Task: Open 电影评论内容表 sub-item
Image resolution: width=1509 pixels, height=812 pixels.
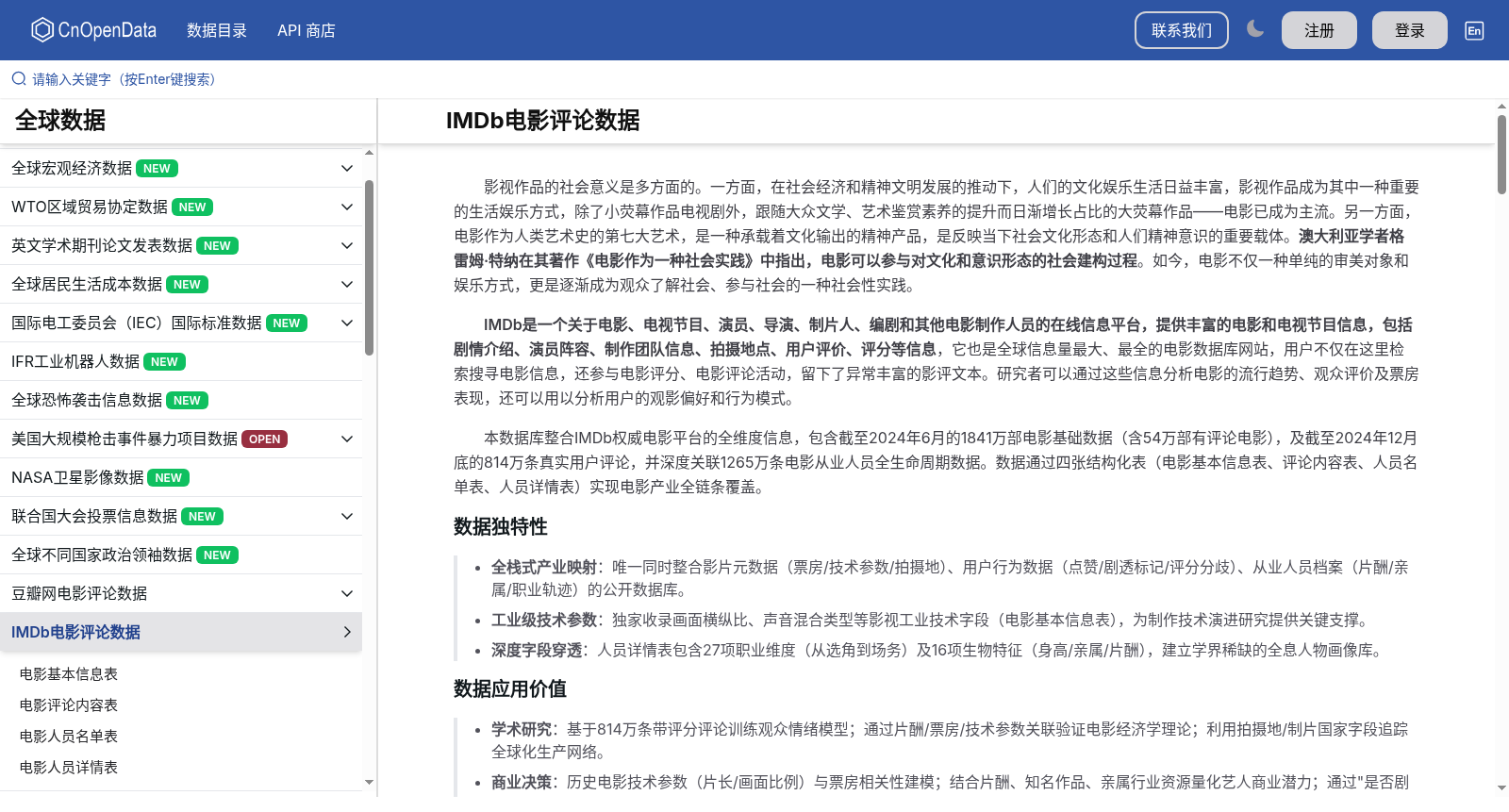Action: click(69, 704)
